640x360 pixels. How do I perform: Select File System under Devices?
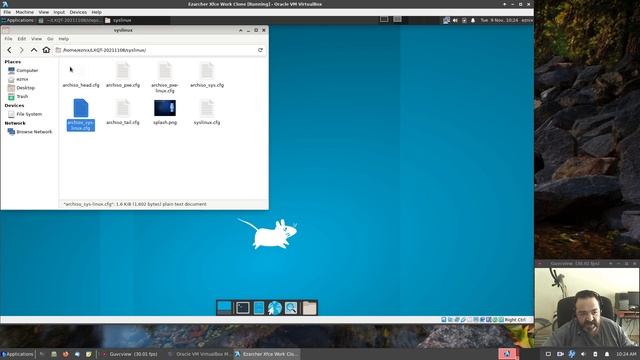(29, 114)
